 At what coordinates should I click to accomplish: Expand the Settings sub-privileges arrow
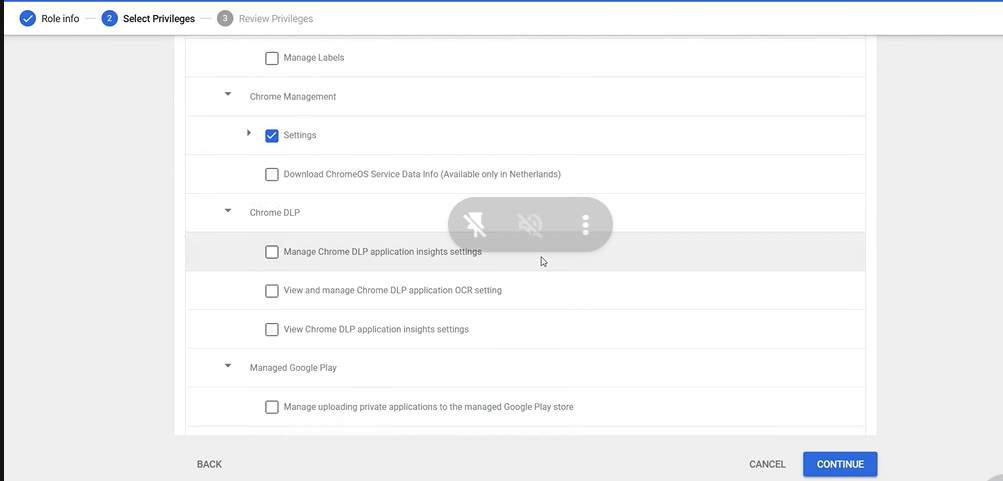pos(249,134)
